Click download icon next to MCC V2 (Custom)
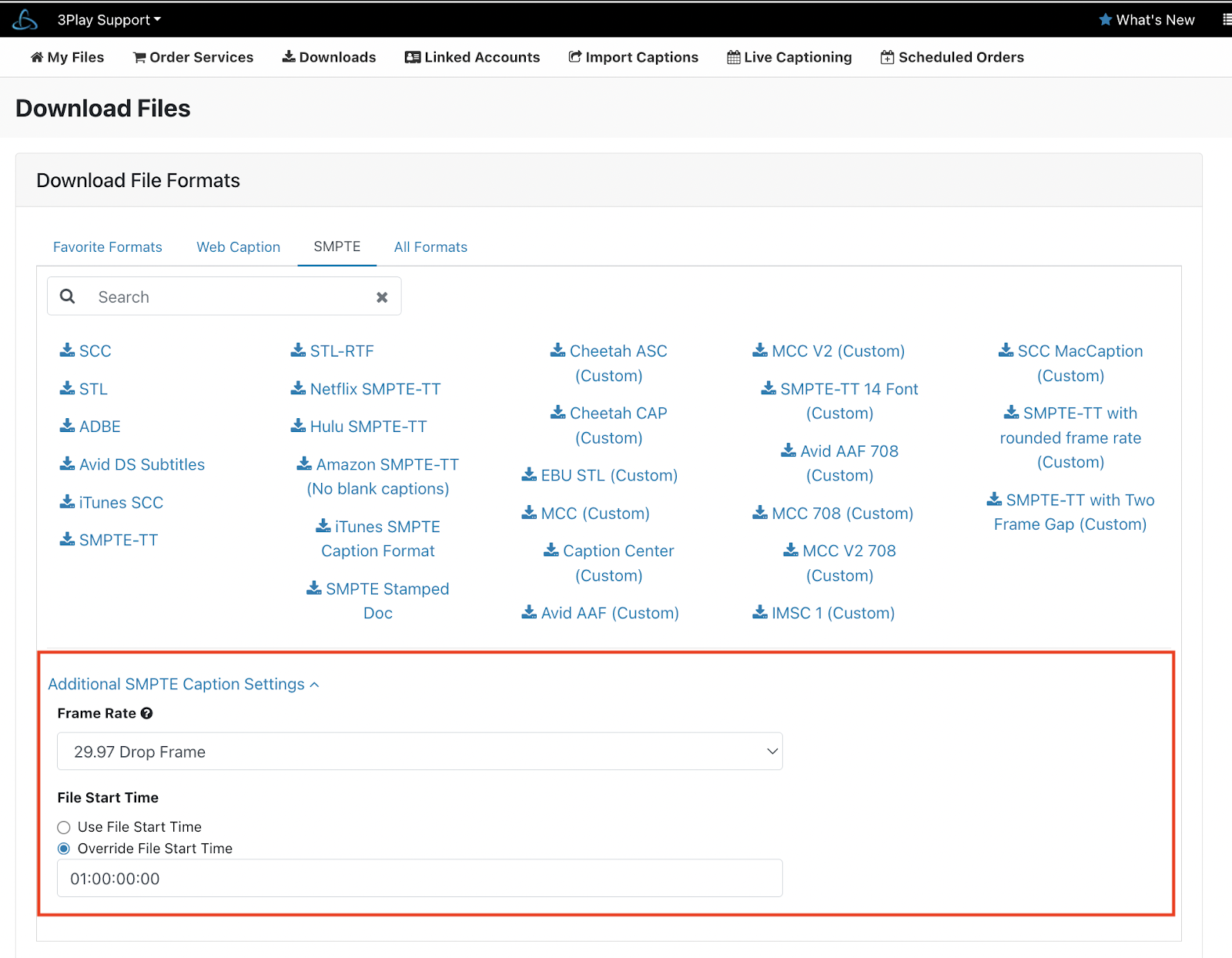The width and height of the screenshot is (1232, 958). point(760,350)
